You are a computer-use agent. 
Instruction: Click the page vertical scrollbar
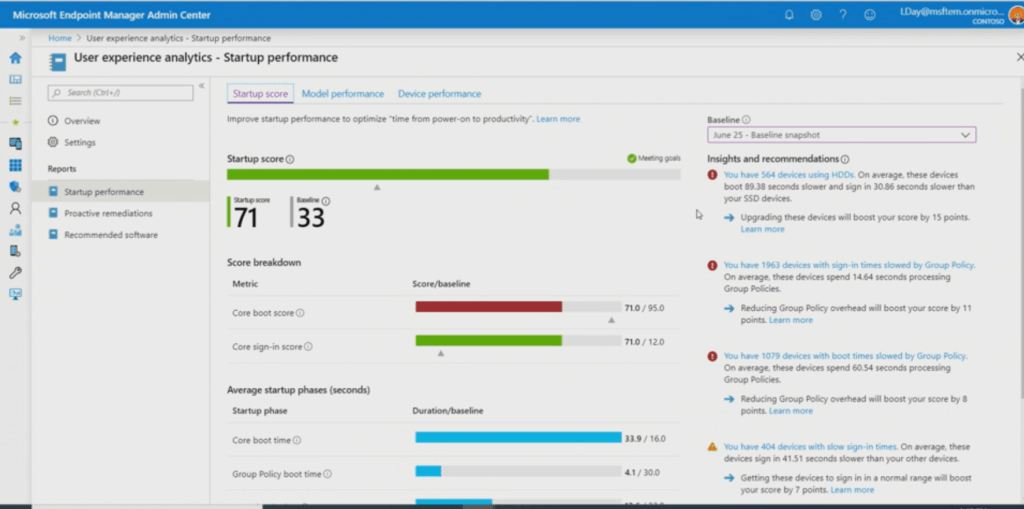click(1021, 242)
